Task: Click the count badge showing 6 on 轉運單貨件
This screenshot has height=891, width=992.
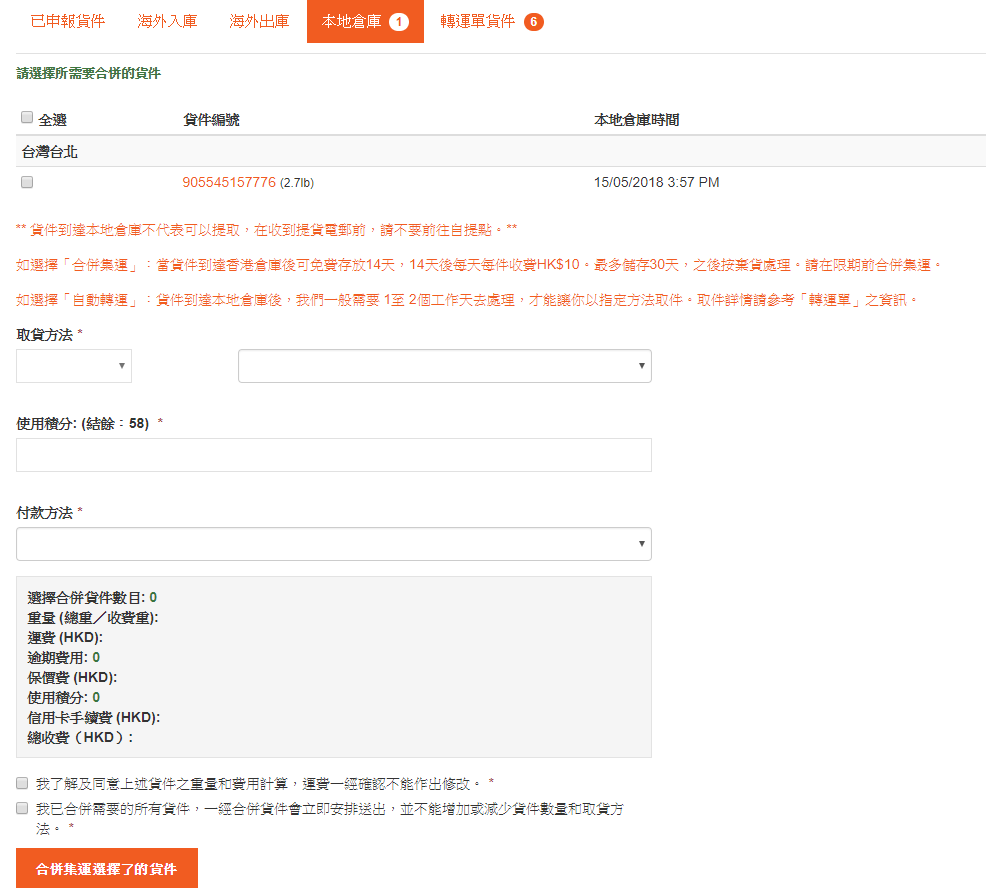Action: pos(533,22)
